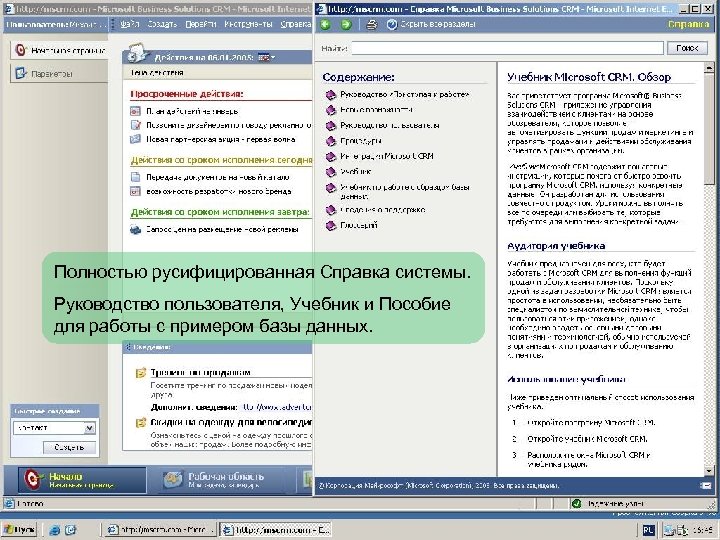Open overdue activity 'Позвоните дизайнерам'

point(228,125)
